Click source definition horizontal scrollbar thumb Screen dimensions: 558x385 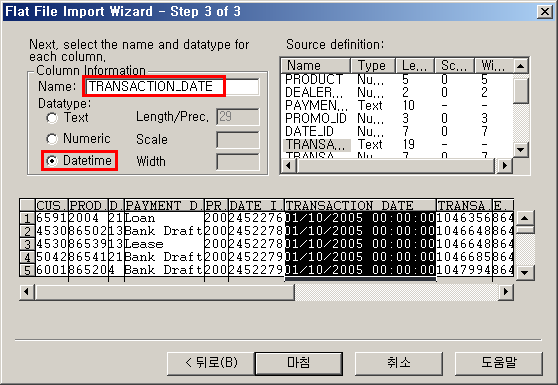tap(396, 165)
